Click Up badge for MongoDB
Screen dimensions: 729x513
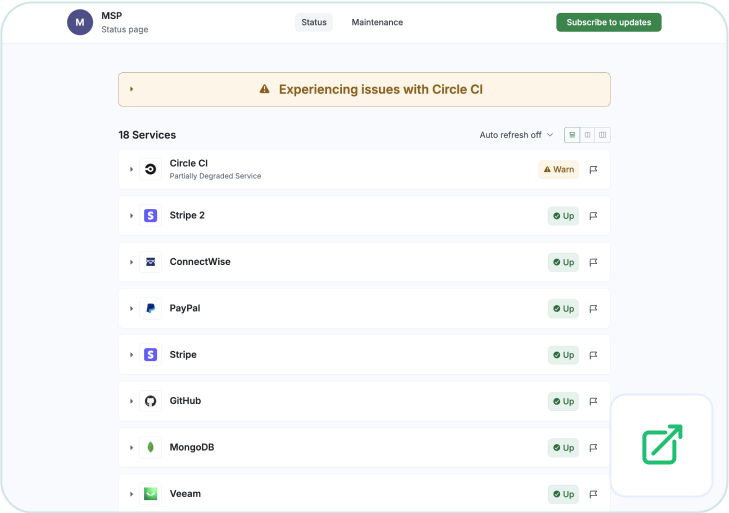(563, 448)
